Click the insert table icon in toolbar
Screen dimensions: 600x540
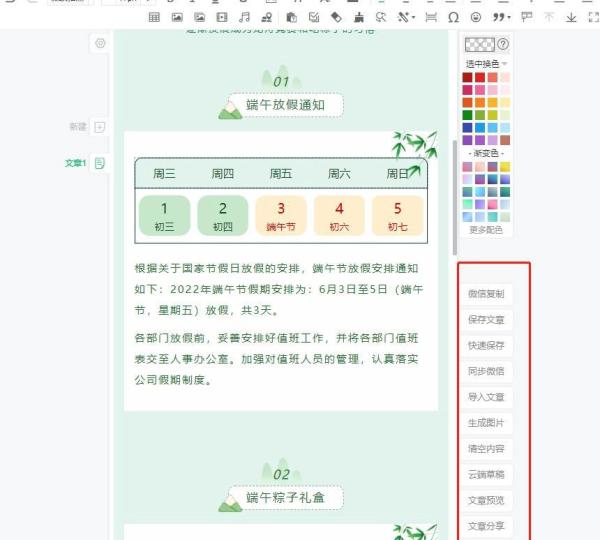(x=154, y=18)
